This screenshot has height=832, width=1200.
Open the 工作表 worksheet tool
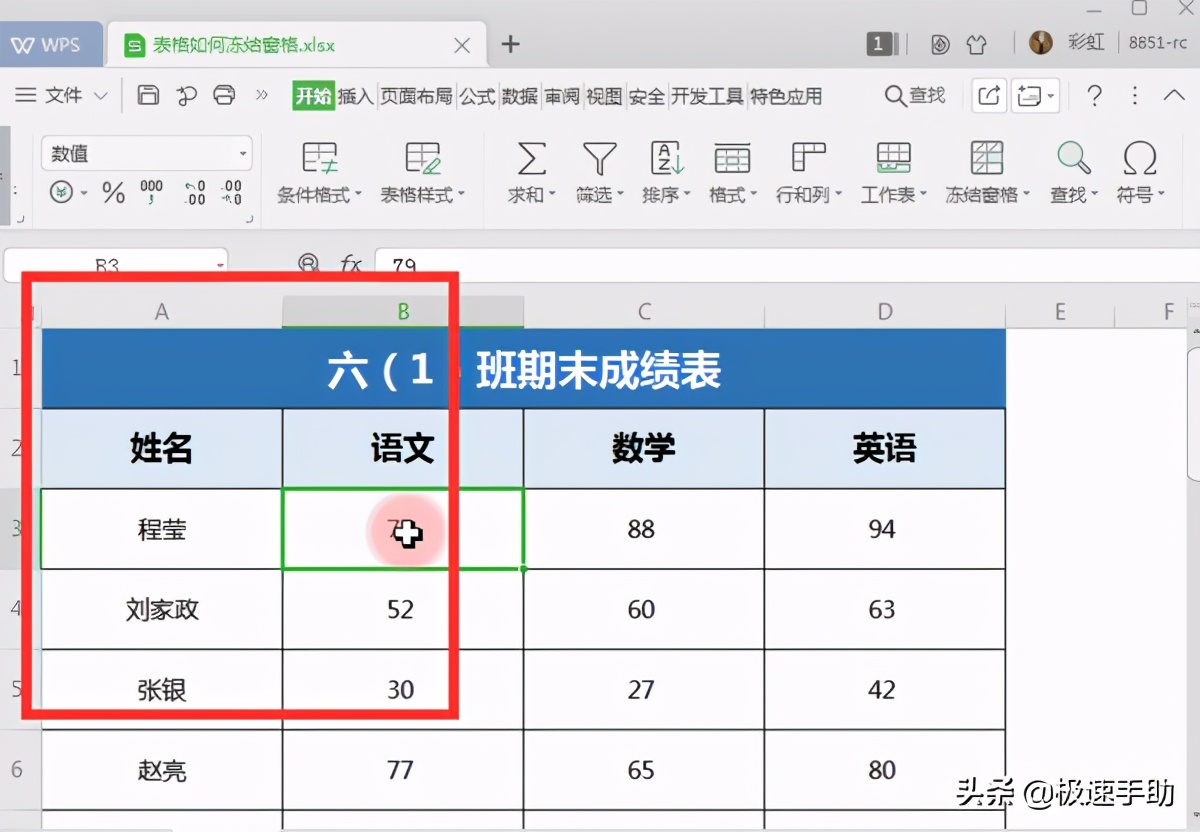(x=894, y=173)
